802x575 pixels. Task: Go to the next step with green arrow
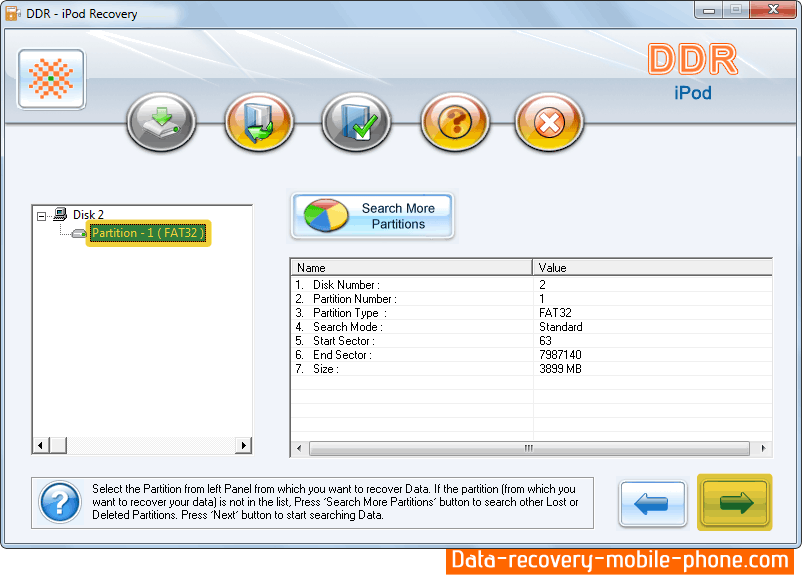coord(735,501)
